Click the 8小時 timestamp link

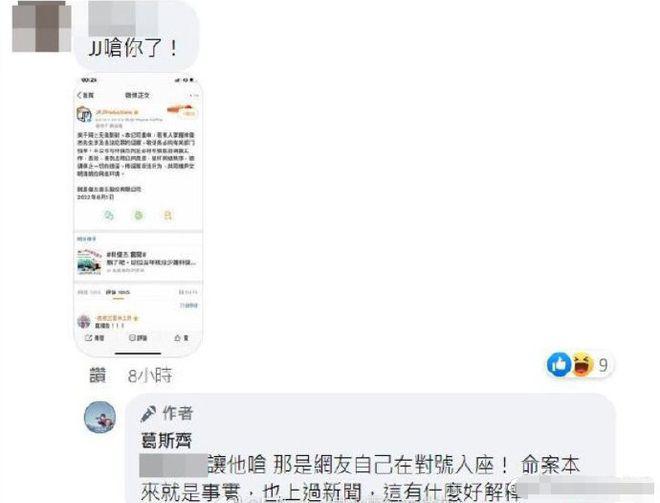[x=150, y=375]
